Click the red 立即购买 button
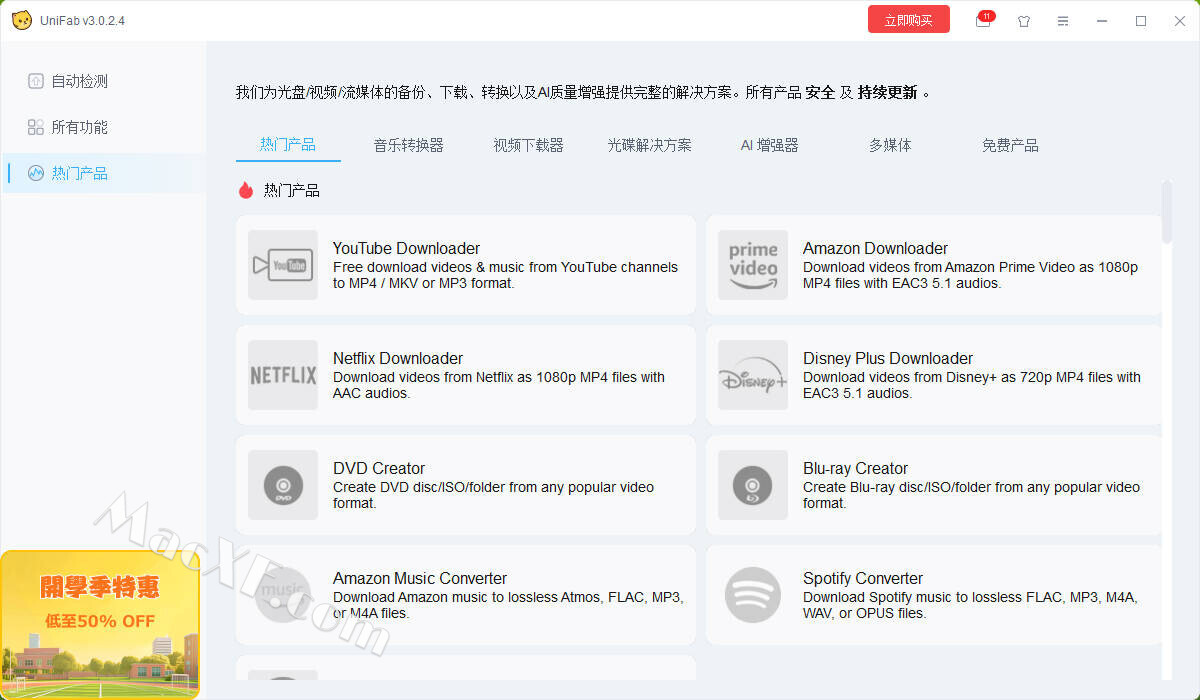This screenshot has width=1200, height=700. click(909, 20)
